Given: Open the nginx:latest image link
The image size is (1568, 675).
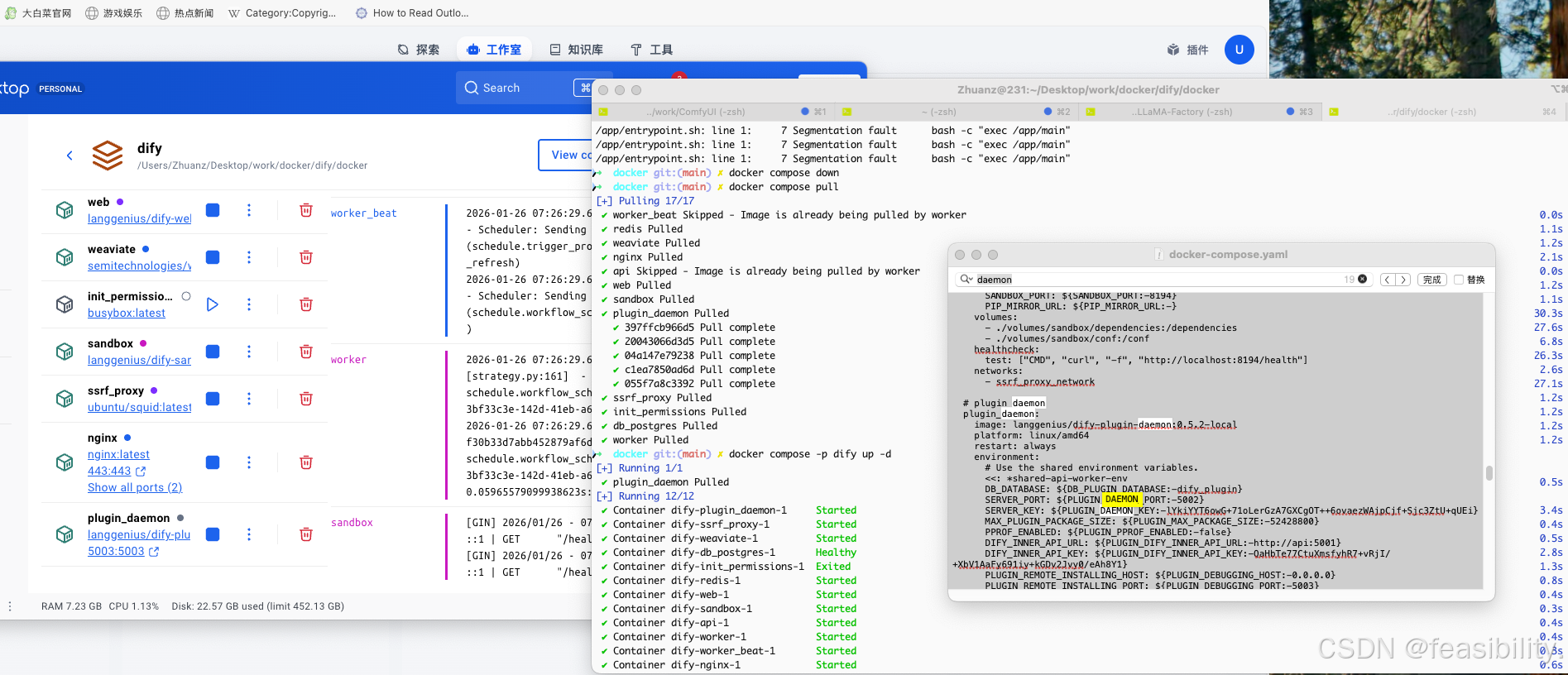Looking at the screenshot, I should pyautogui.click(x=118, y=454).
